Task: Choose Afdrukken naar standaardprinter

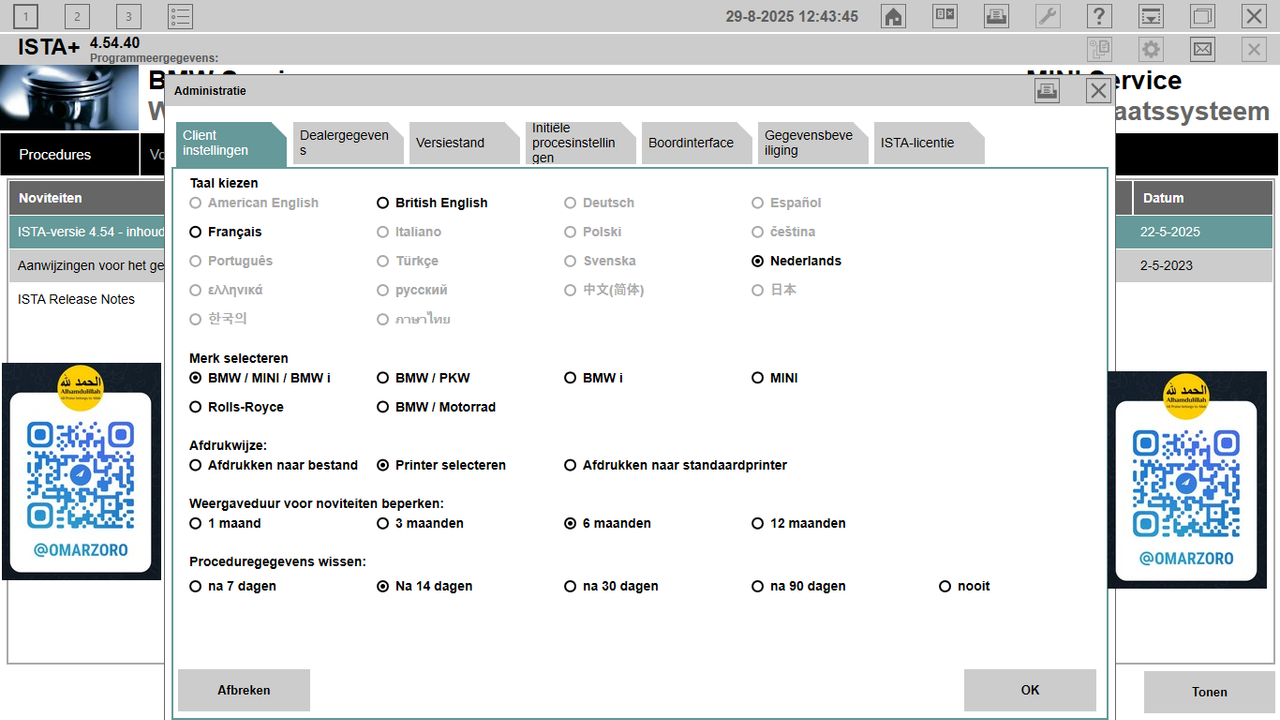Action: click(x=675, y=465)
